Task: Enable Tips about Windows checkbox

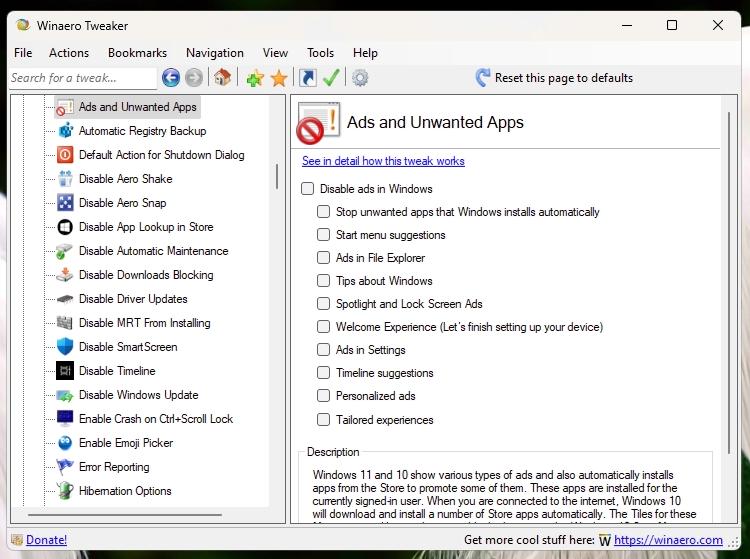Action: click(x=323, y=280)
